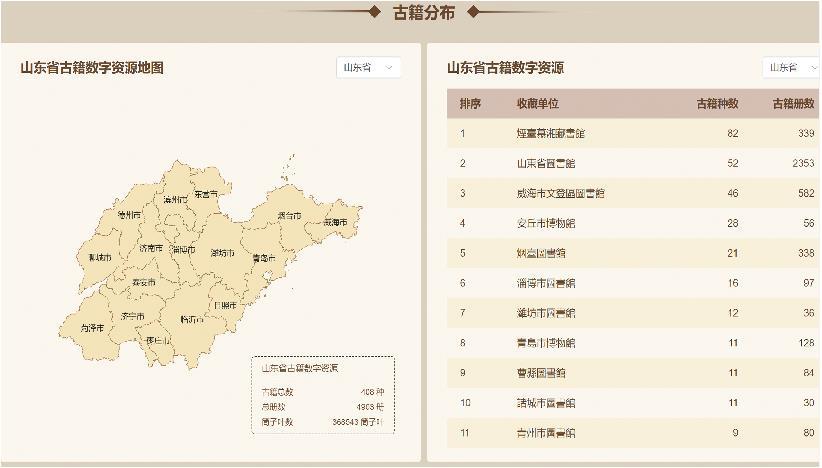The height and width of the screenshot is (468, 822).
Task: Click the 枣庄市 region on the map
Action: click(x=158, y=341)
